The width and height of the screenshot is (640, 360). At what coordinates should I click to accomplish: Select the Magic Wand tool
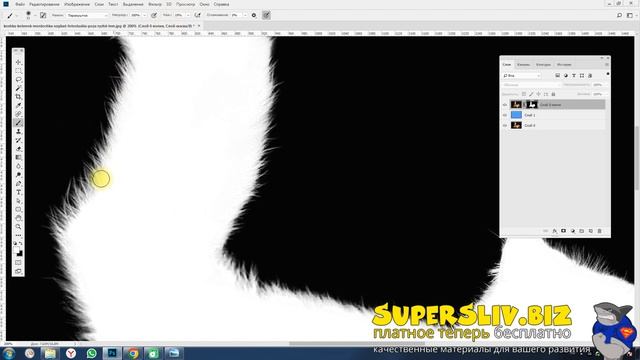click(18, 88)
